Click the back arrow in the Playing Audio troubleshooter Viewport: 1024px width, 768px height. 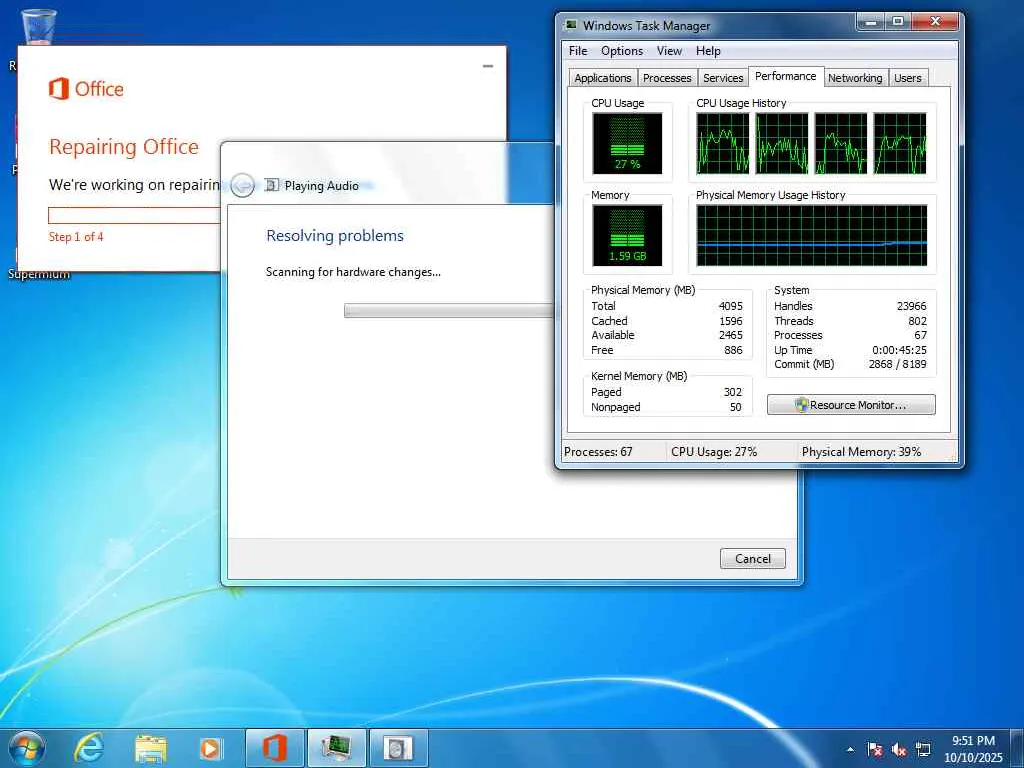pyautogui.click(x=243, y=185)
